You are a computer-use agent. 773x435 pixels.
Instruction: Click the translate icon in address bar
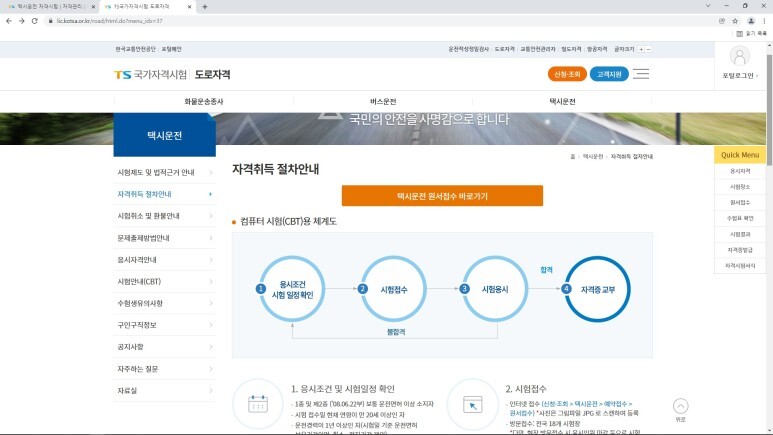722,21
